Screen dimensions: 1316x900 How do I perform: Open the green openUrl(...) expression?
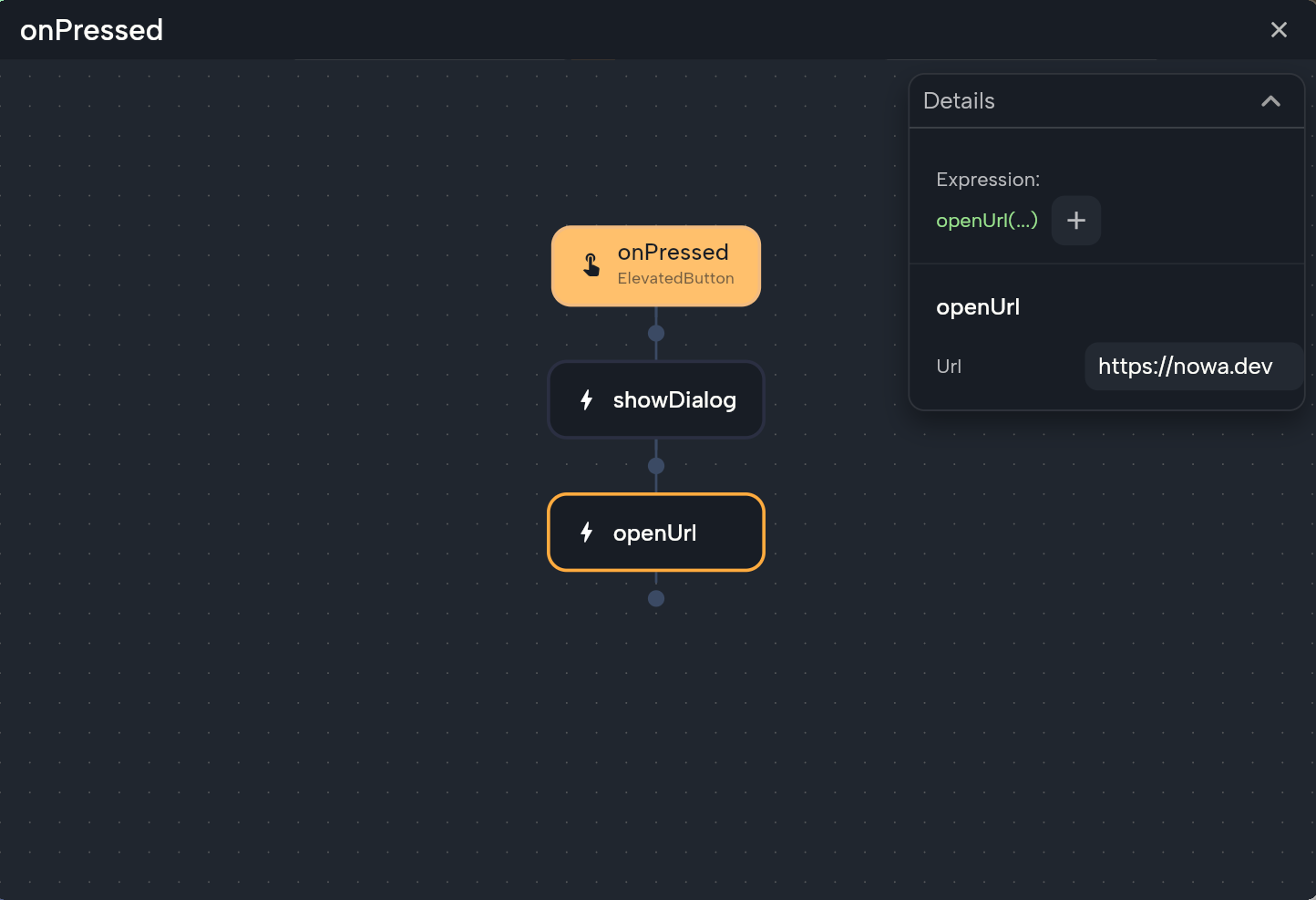986,221
